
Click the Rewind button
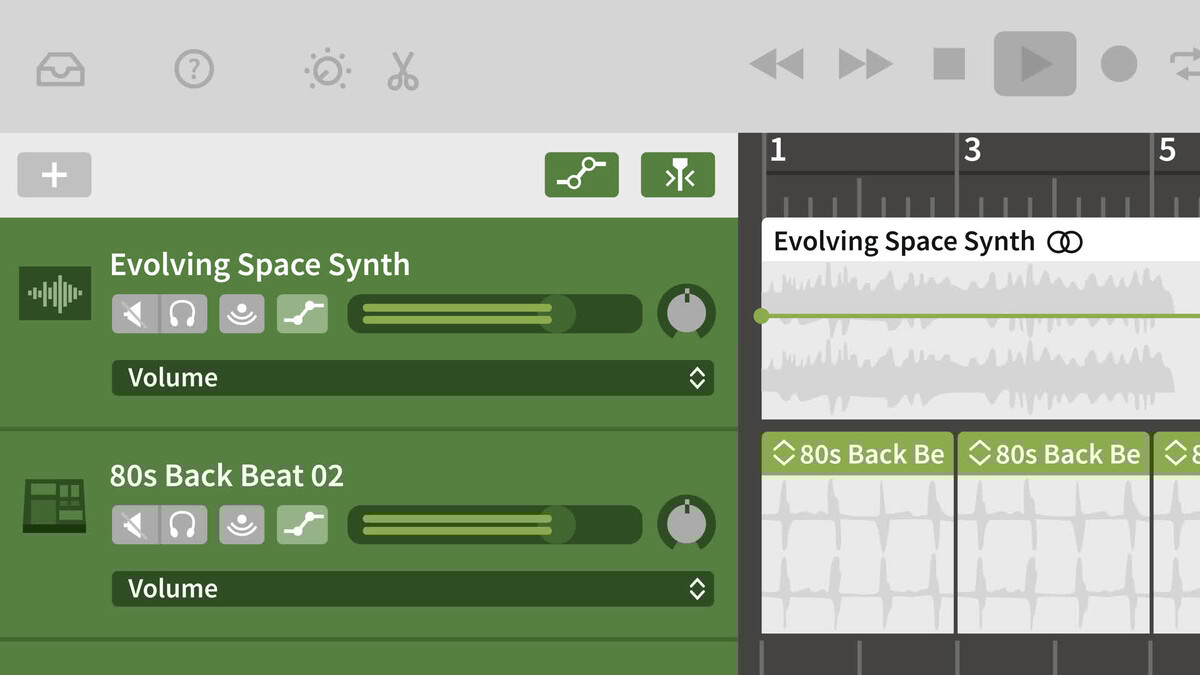(776, 65)
